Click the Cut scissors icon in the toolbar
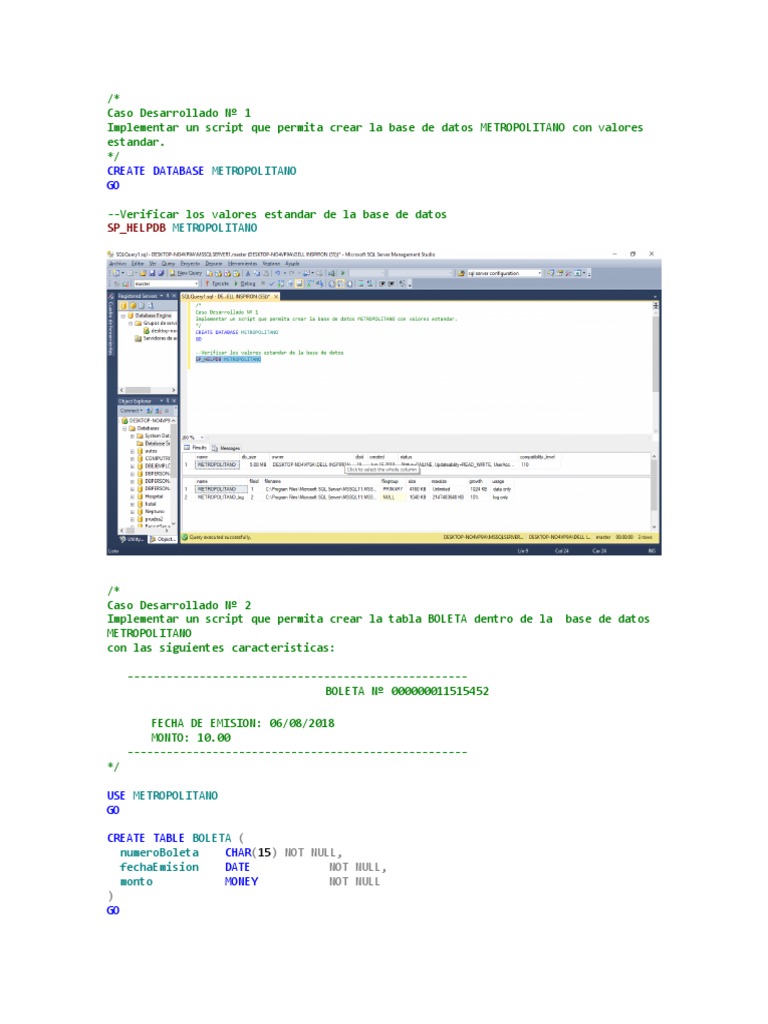The height and width of the screenshot is (1024, 768). pyautogui.click(x=248, y=274)
